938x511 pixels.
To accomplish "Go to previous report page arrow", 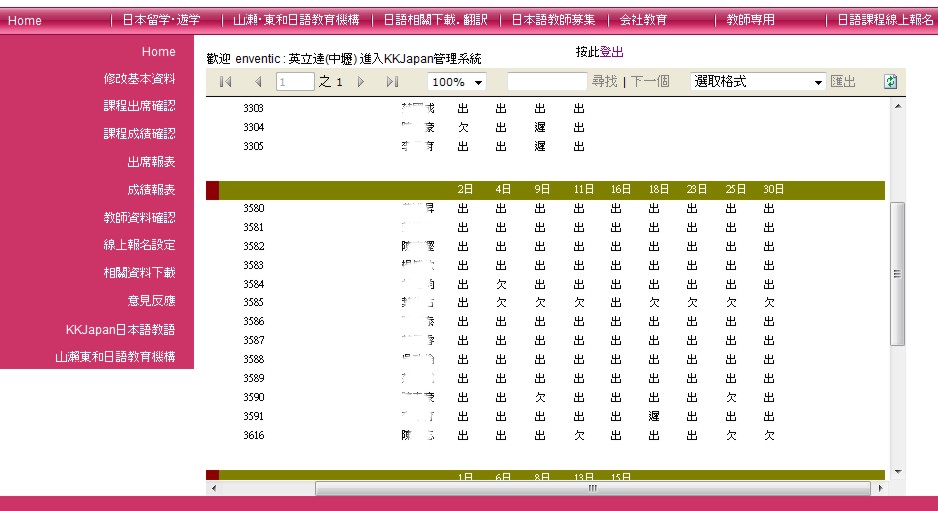I will coord(258,81).
